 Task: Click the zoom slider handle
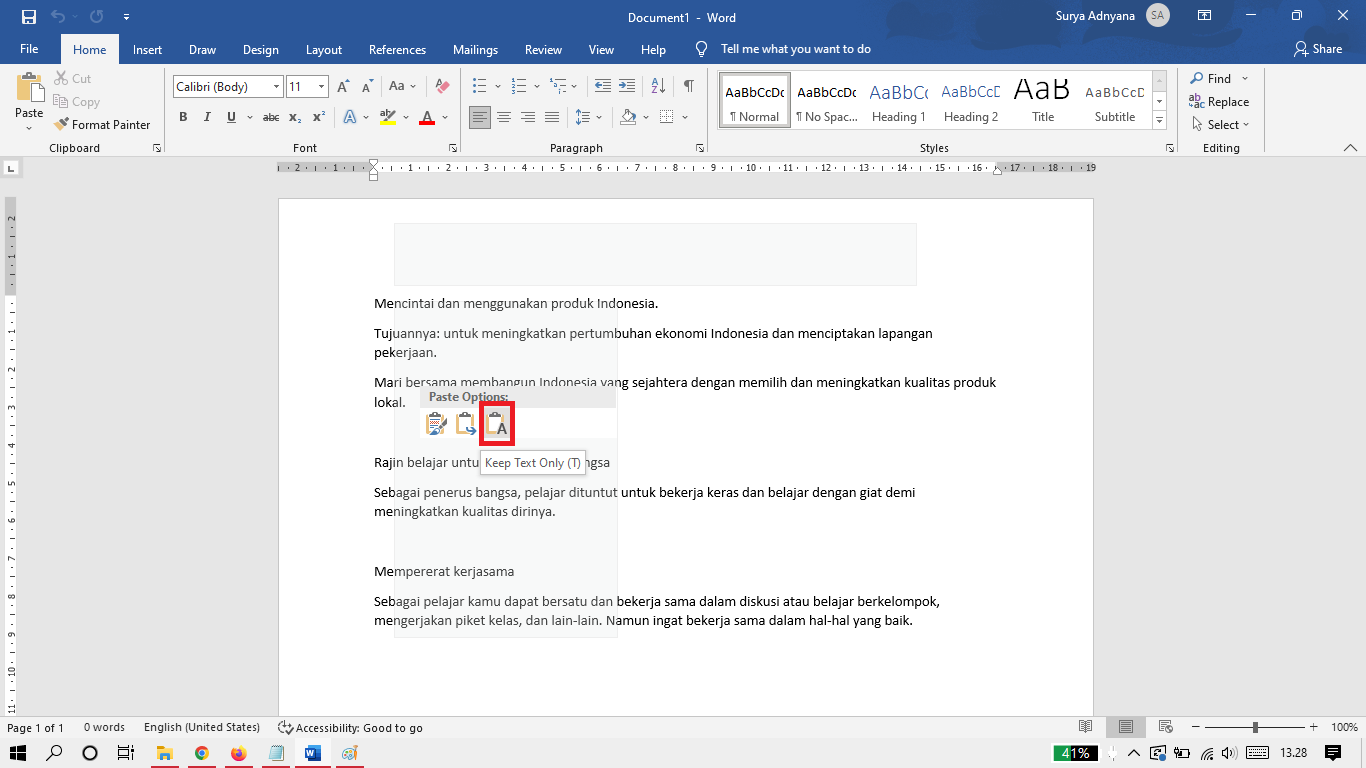tap(1255, 727)
